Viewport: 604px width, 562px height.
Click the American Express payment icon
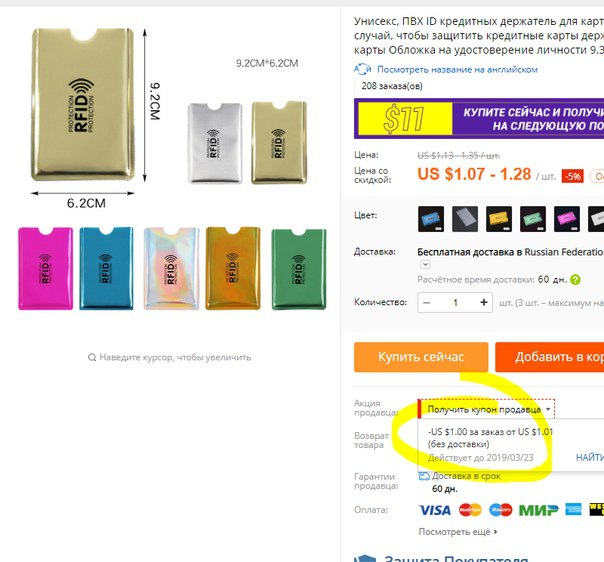point(573,510)
